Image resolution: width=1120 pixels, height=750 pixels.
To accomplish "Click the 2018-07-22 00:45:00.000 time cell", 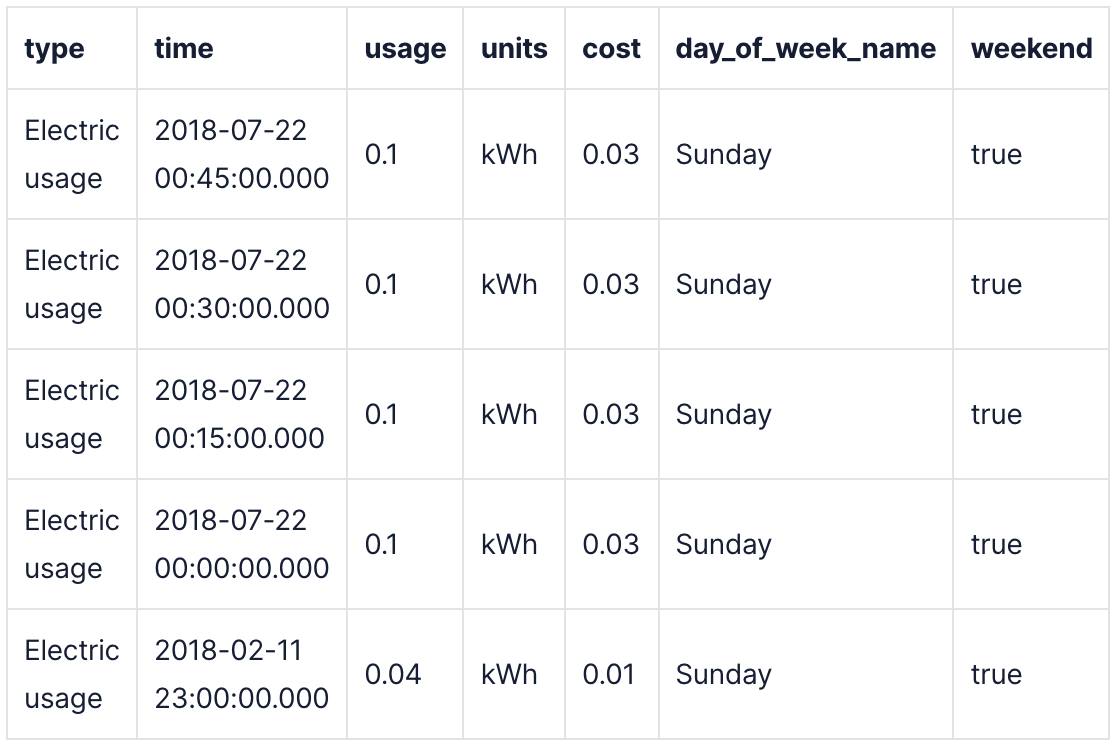I will [x=241, y=154].
